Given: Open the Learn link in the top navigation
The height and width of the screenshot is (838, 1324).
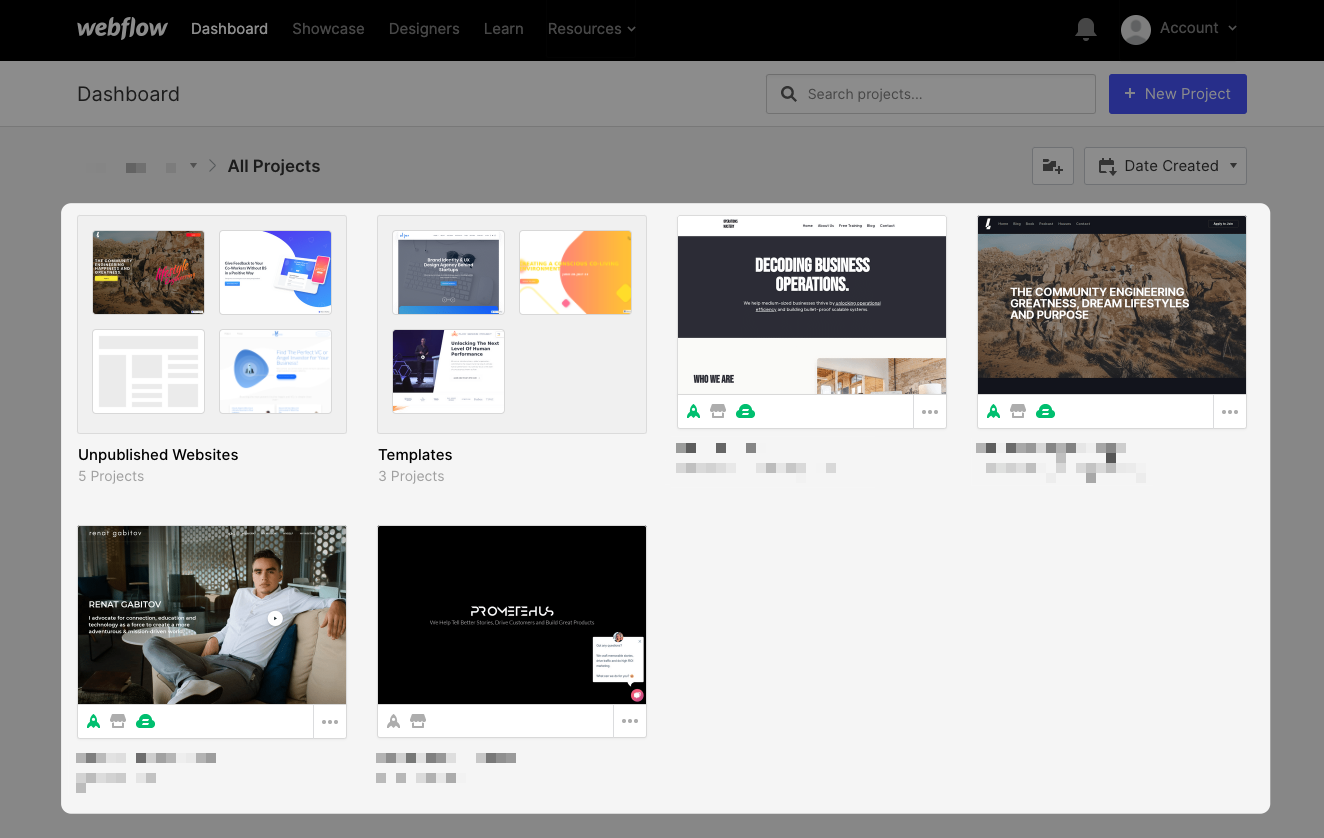Looking at the screenshot, I should [x=503, y=29].
